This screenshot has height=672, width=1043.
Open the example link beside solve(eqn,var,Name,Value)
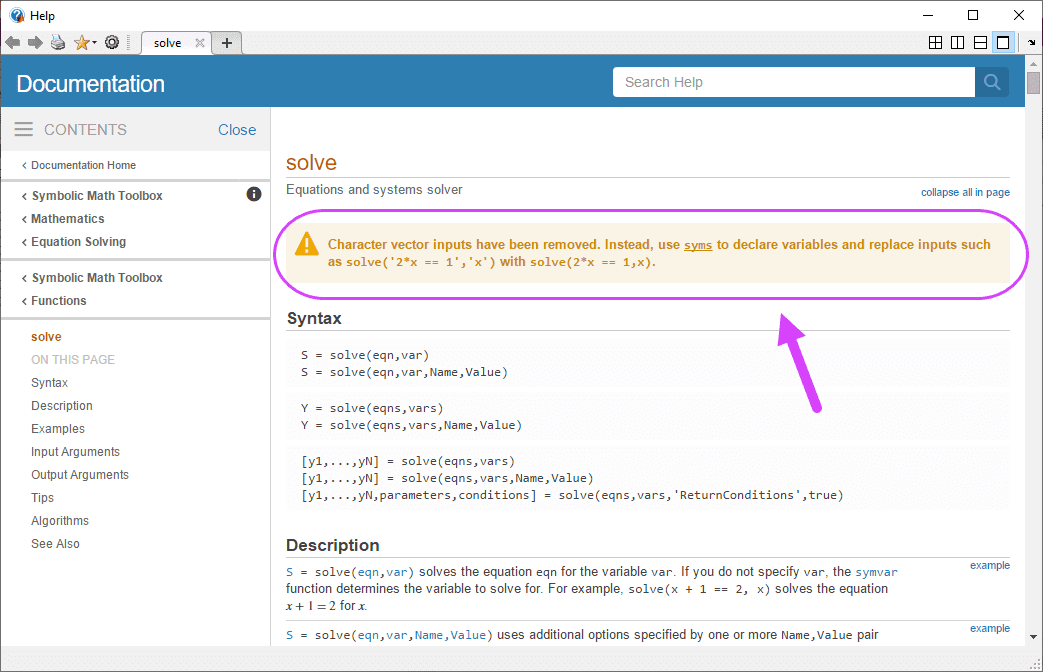(990, 628)
